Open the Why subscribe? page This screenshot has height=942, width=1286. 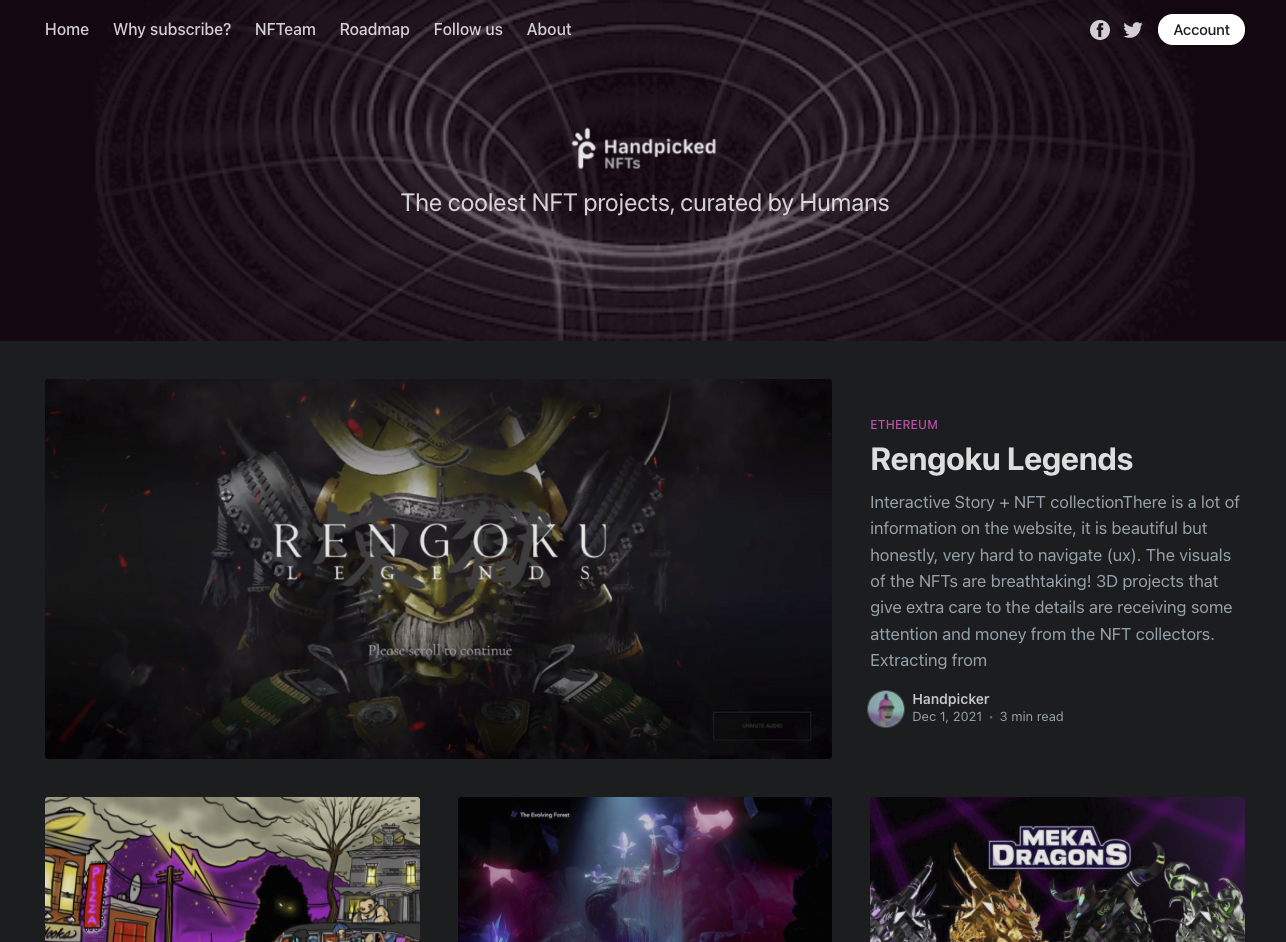click(172, 30)
